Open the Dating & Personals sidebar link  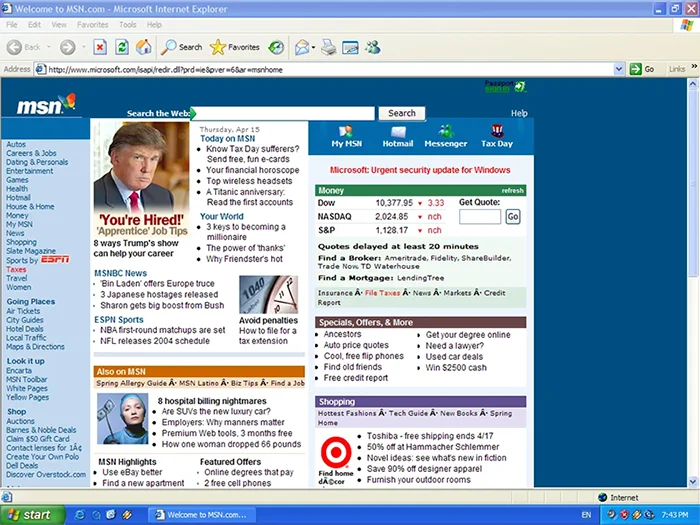(37, 162)
